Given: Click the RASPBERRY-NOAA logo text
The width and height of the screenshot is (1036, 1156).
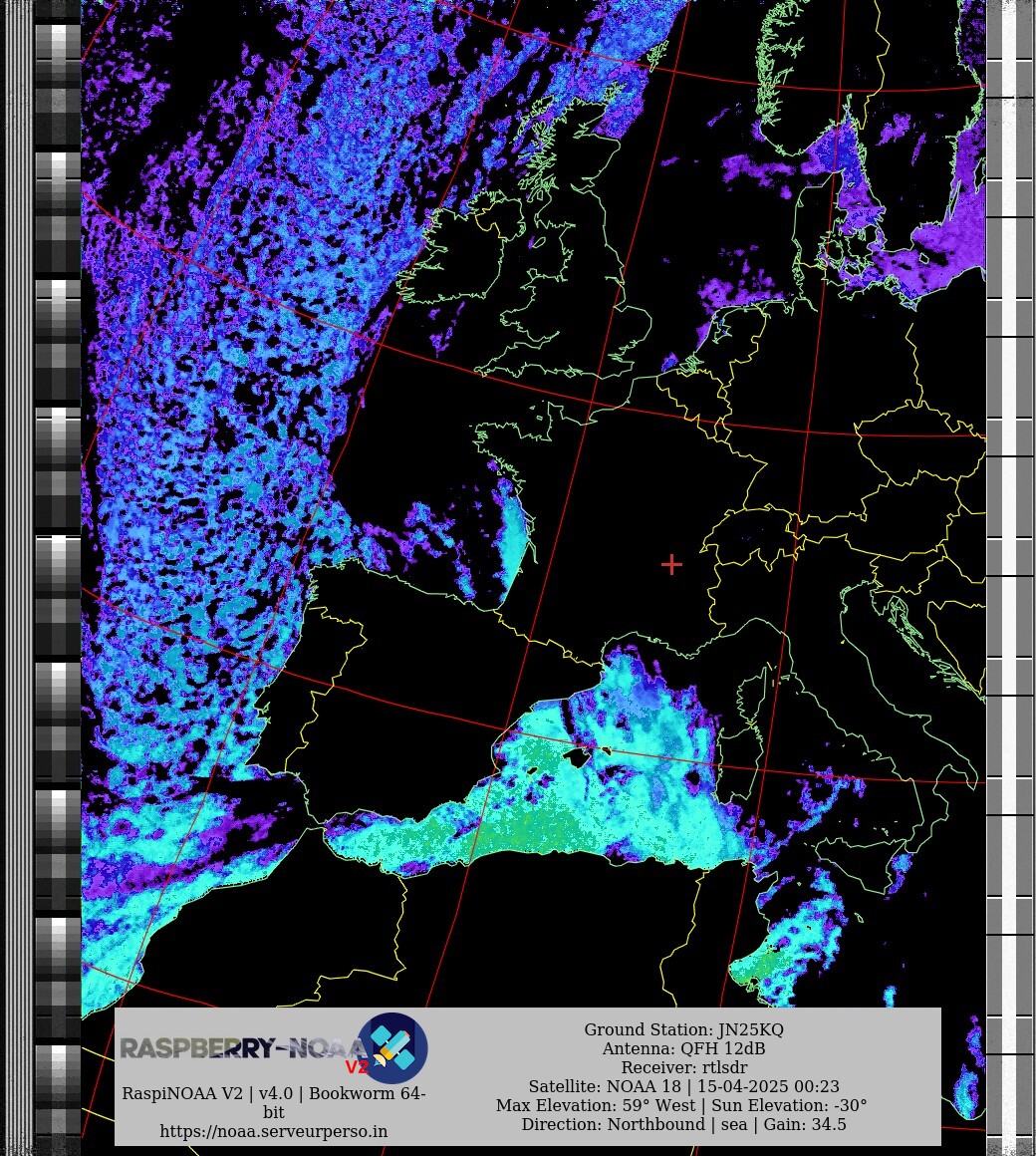Looking at the screenshot, I should (243, 1047).
